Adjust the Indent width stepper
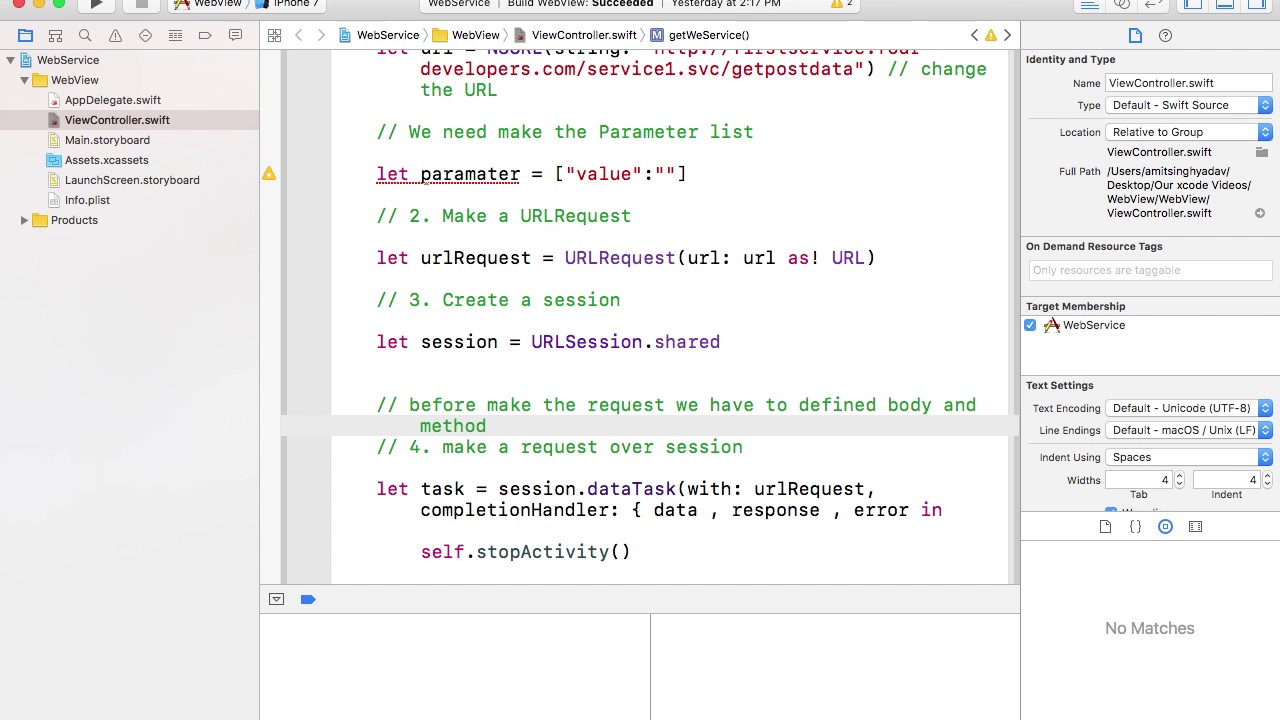This screenshot has width=1280, height=720. (x=1267, y=480)
